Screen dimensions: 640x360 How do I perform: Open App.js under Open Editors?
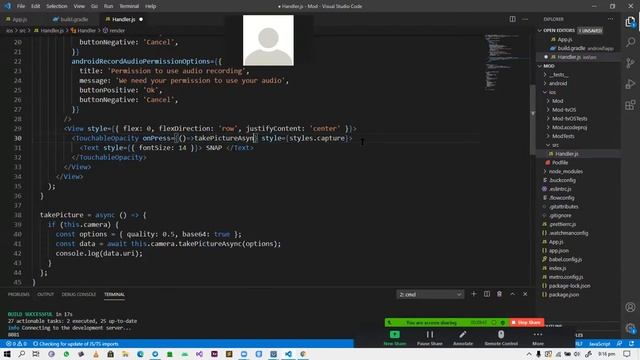pyautogui.click(x=564, y=40)
